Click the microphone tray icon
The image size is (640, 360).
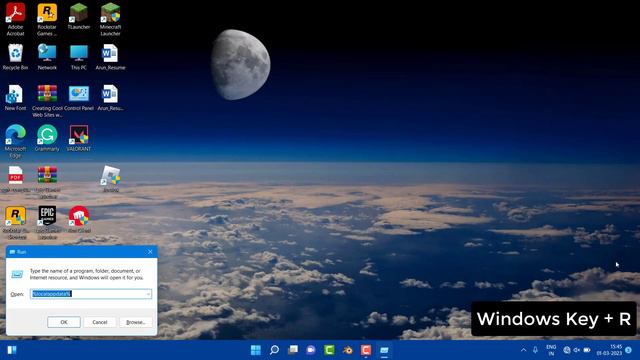click(x=535, y=350)
